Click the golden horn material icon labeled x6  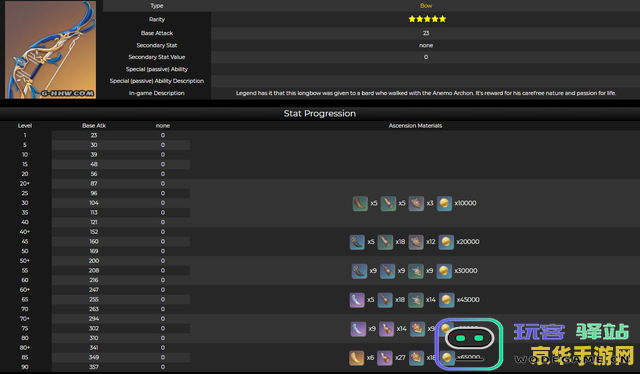click(x=356, y=358)
